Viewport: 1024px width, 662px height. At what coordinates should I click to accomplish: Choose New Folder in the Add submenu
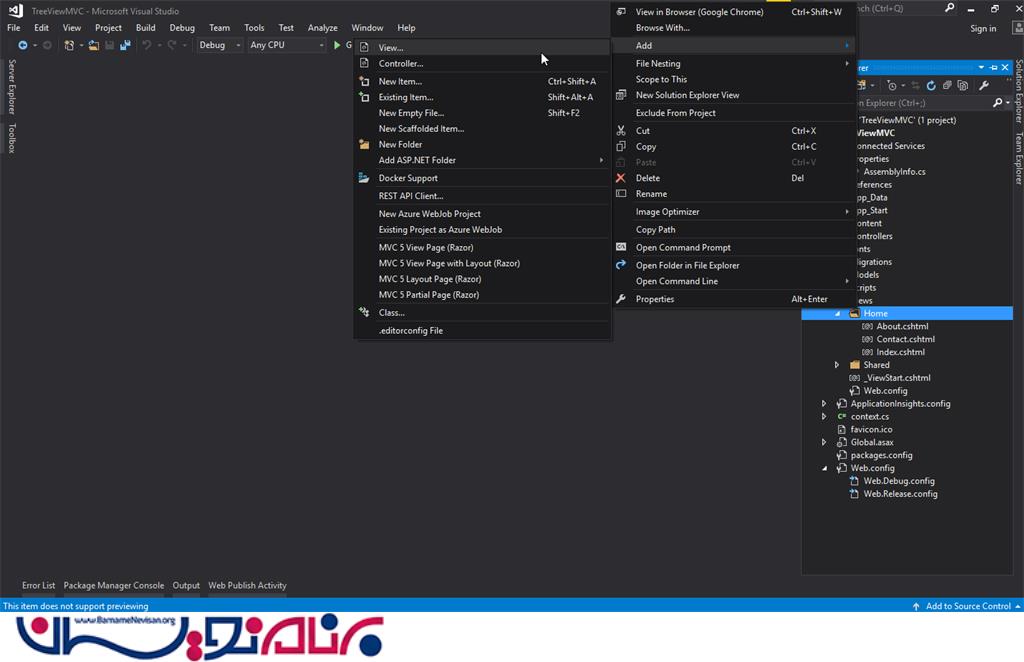point(483,144)
